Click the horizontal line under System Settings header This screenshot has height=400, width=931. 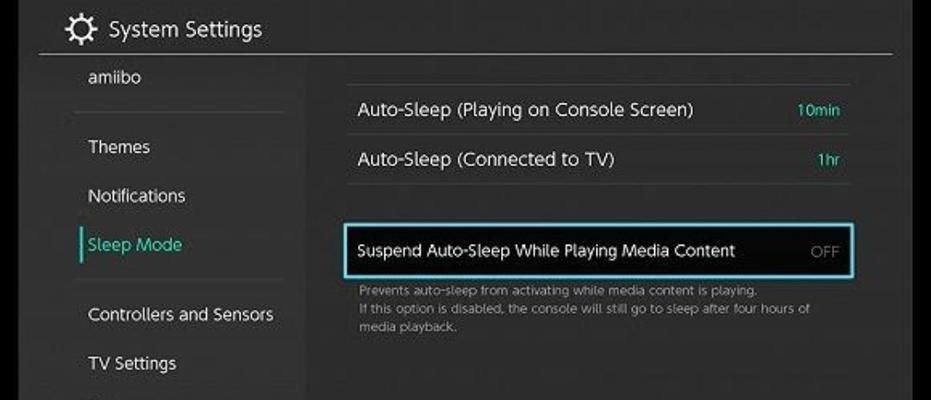point(466,55)
